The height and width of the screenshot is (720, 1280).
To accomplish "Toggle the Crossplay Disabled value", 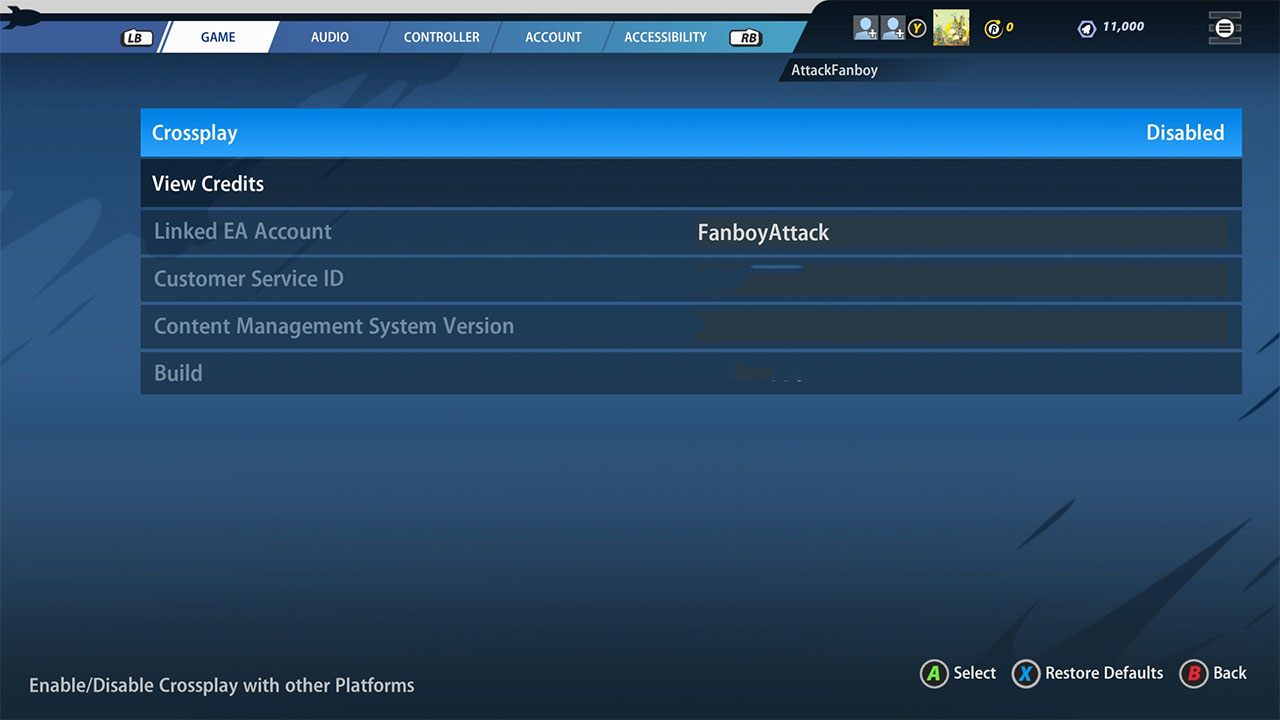I will 1184,133.
